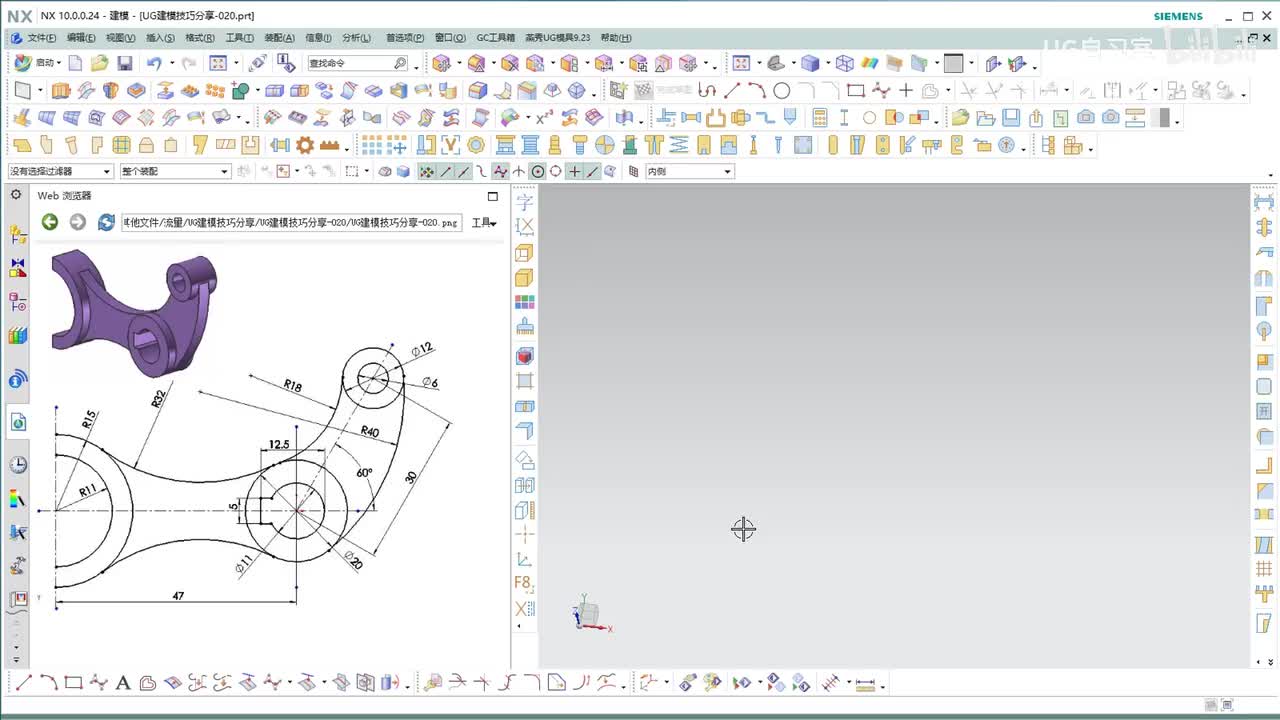Click the Save icon in the toolbar
The image size is (1280, 720).
click(125, 63)
